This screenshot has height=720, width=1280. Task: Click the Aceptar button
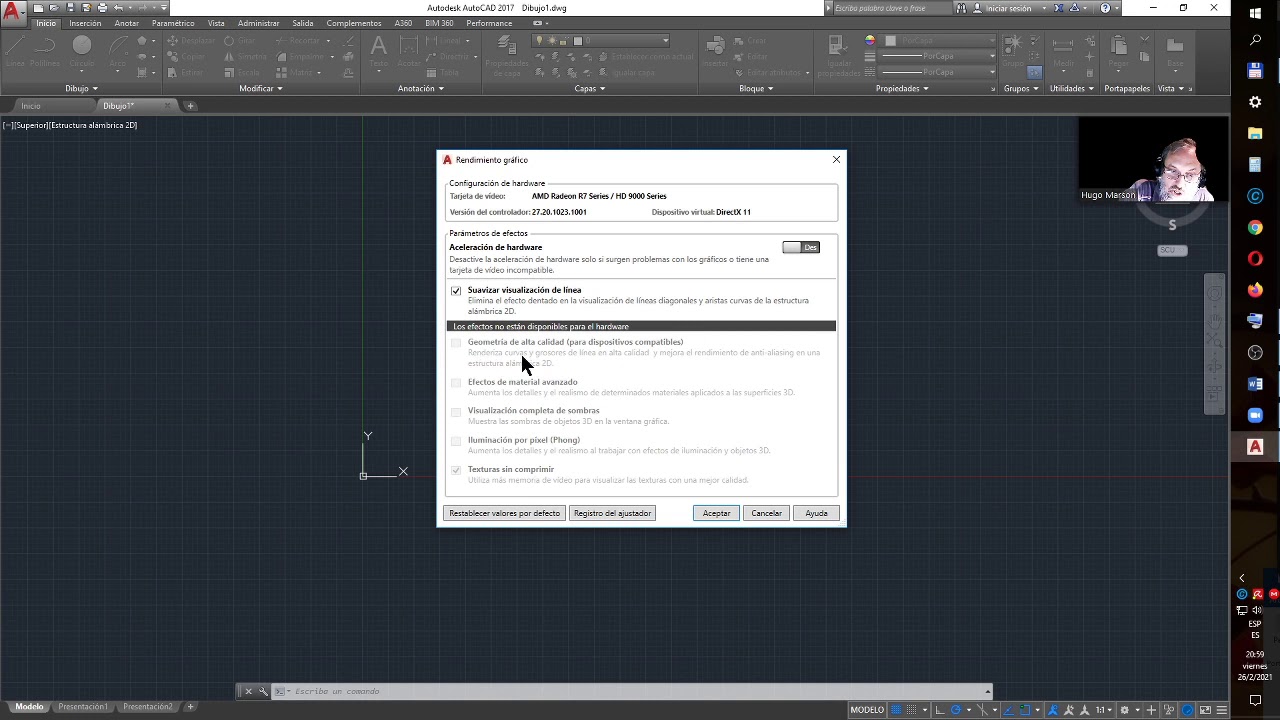tap(716, 513)
